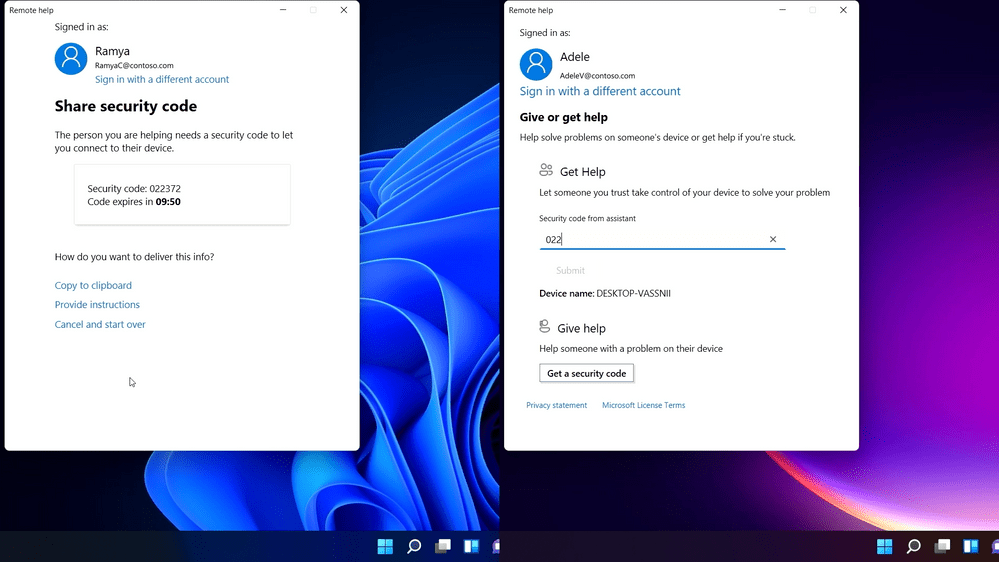Image resolution: width=999 pixels, height=562 pixels.
Task: Open Teams Chat icon on Ramya's taskbar
Action: (x=495, y=546)
